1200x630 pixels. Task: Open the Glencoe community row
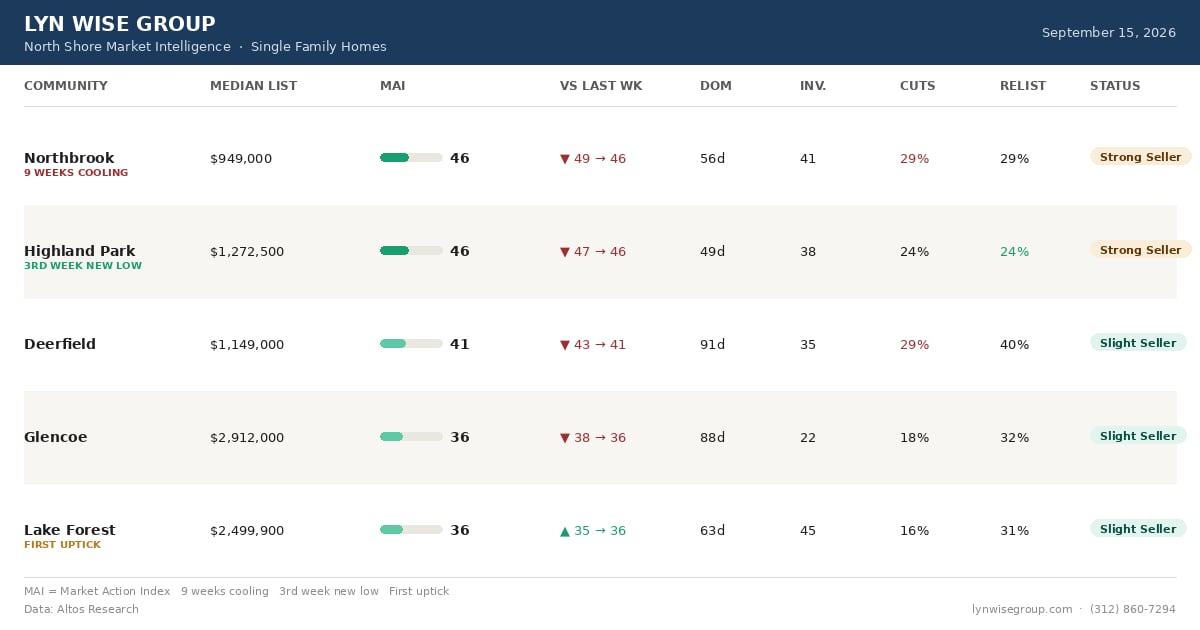pos(600,438)
